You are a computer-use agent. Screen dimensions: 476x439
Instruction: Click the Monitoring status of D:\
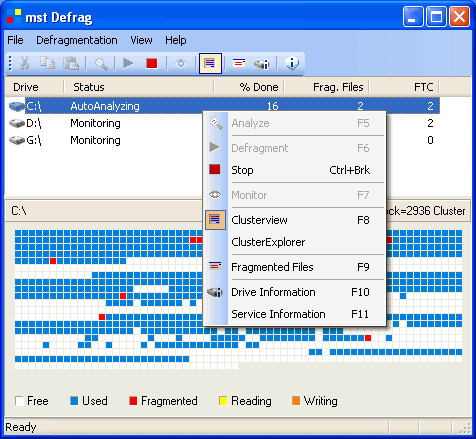(95, 123)
